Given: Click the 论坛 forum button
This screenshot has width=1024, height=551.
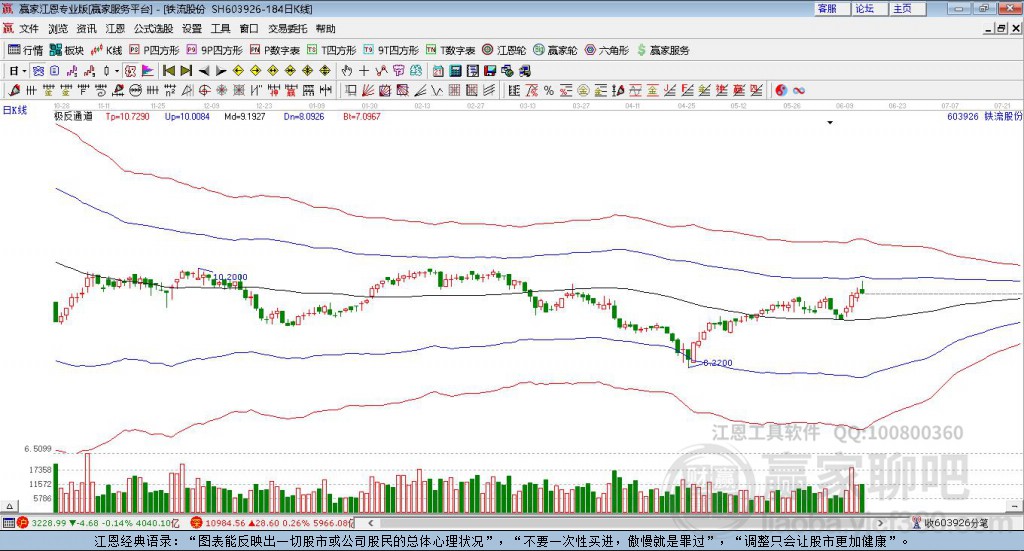Looking at the screenshot, I should point(870,8).
